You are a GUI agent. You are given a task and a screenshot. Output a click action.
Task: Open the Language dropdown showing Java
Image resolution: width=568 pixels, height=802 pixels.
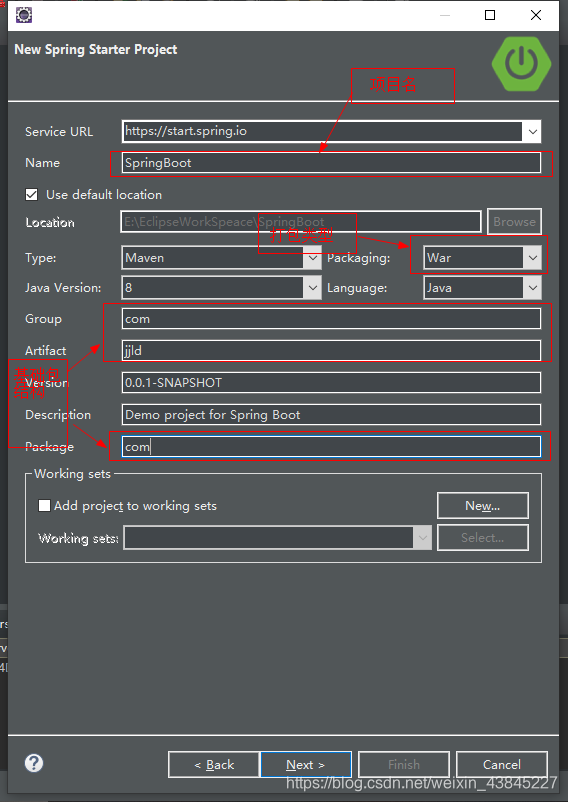click(x=482, y=288)
